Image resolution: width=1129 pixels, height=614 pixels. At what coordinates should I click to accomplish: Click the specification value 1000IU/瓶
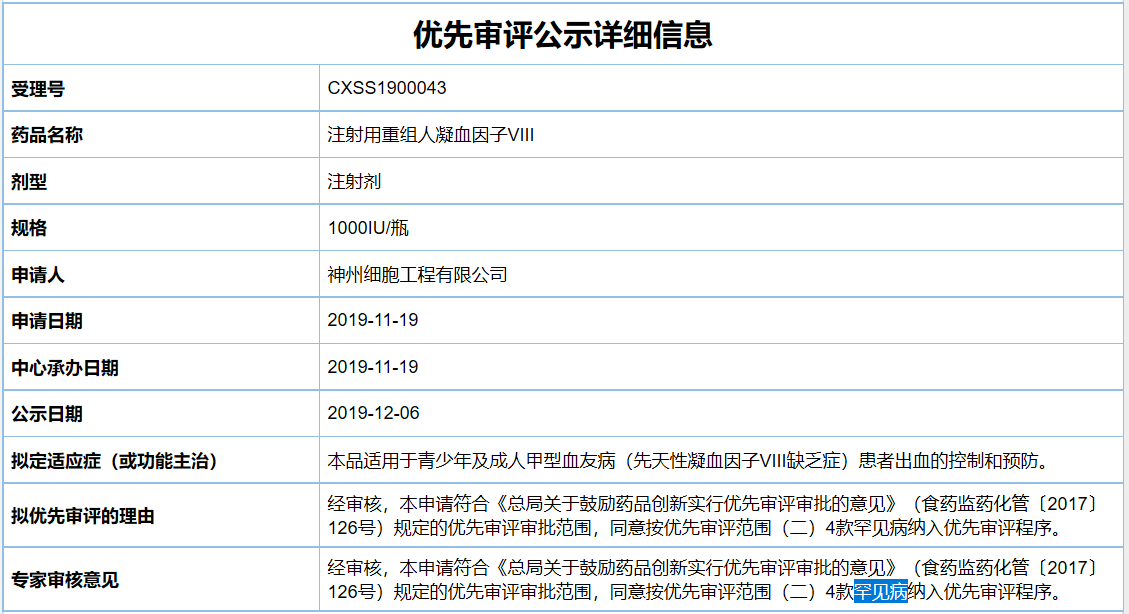368,228
